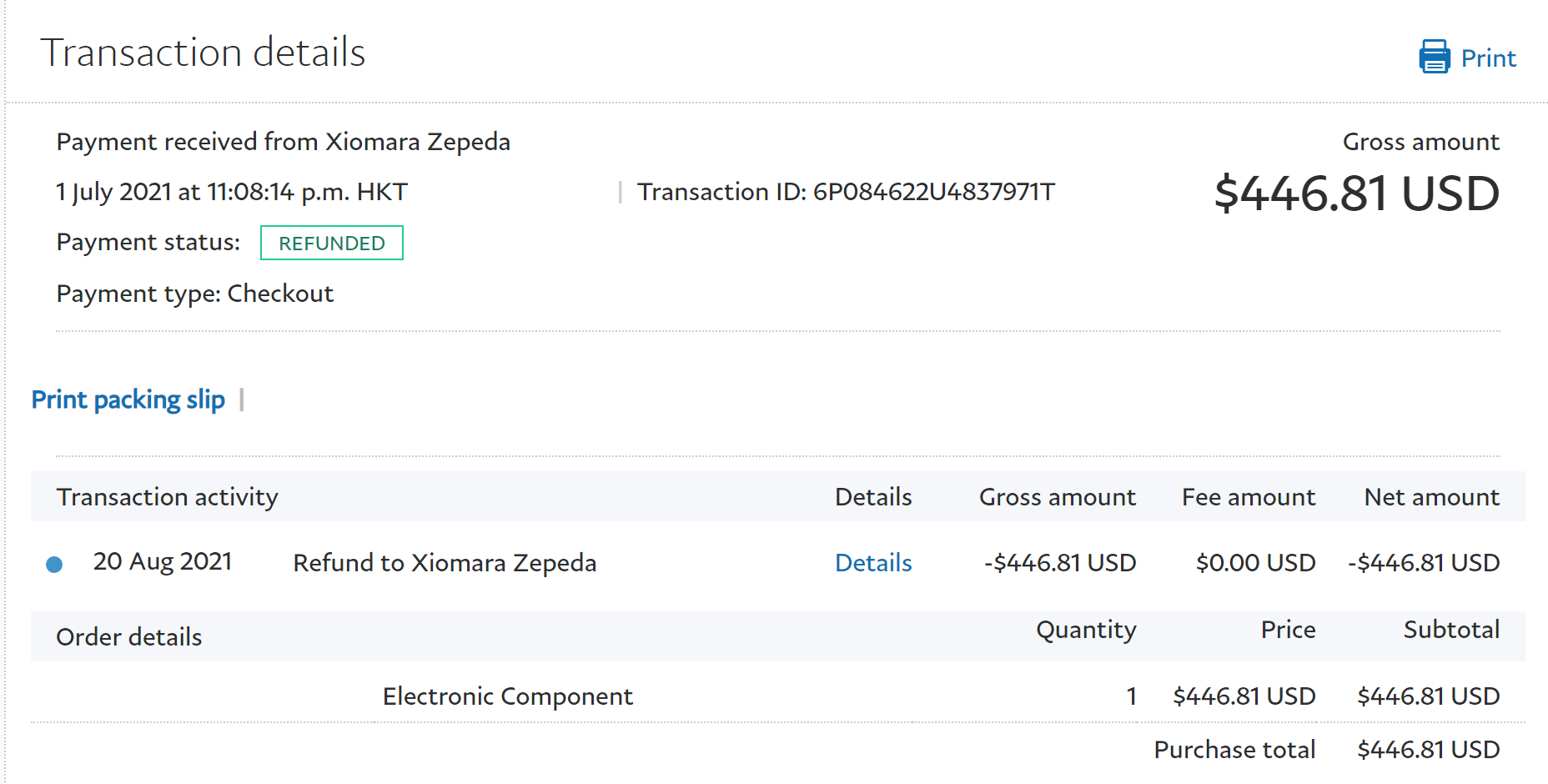Click the Fee amount column header

point(1248,497)
